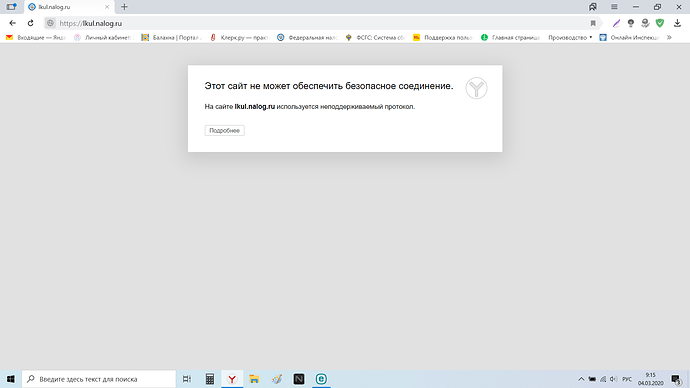690x388 pixels.
Task: Show hidden system tray icons
Action: (581, 379)
